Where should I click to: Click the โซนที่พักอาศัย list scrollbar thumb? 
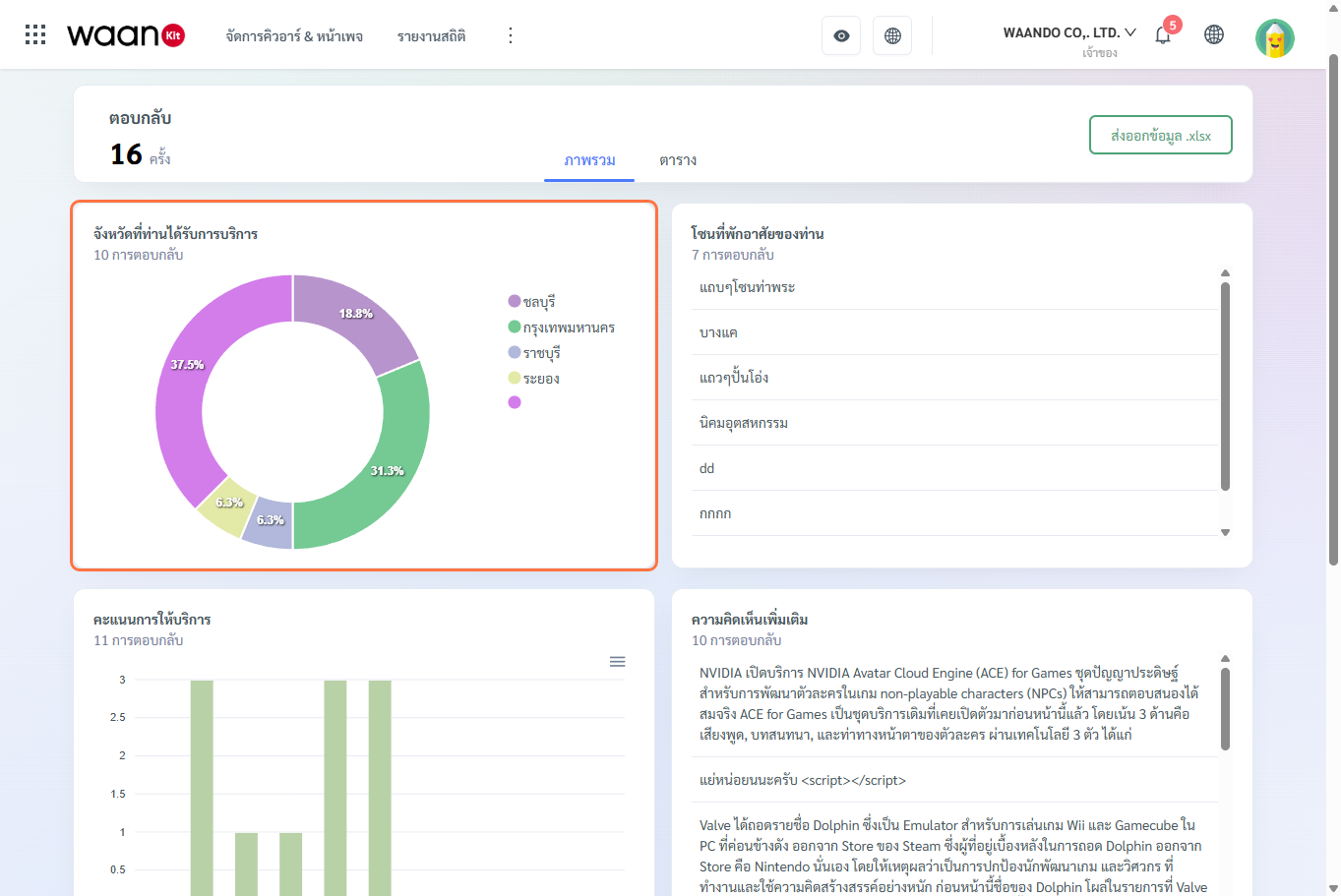pos(1225,386)
